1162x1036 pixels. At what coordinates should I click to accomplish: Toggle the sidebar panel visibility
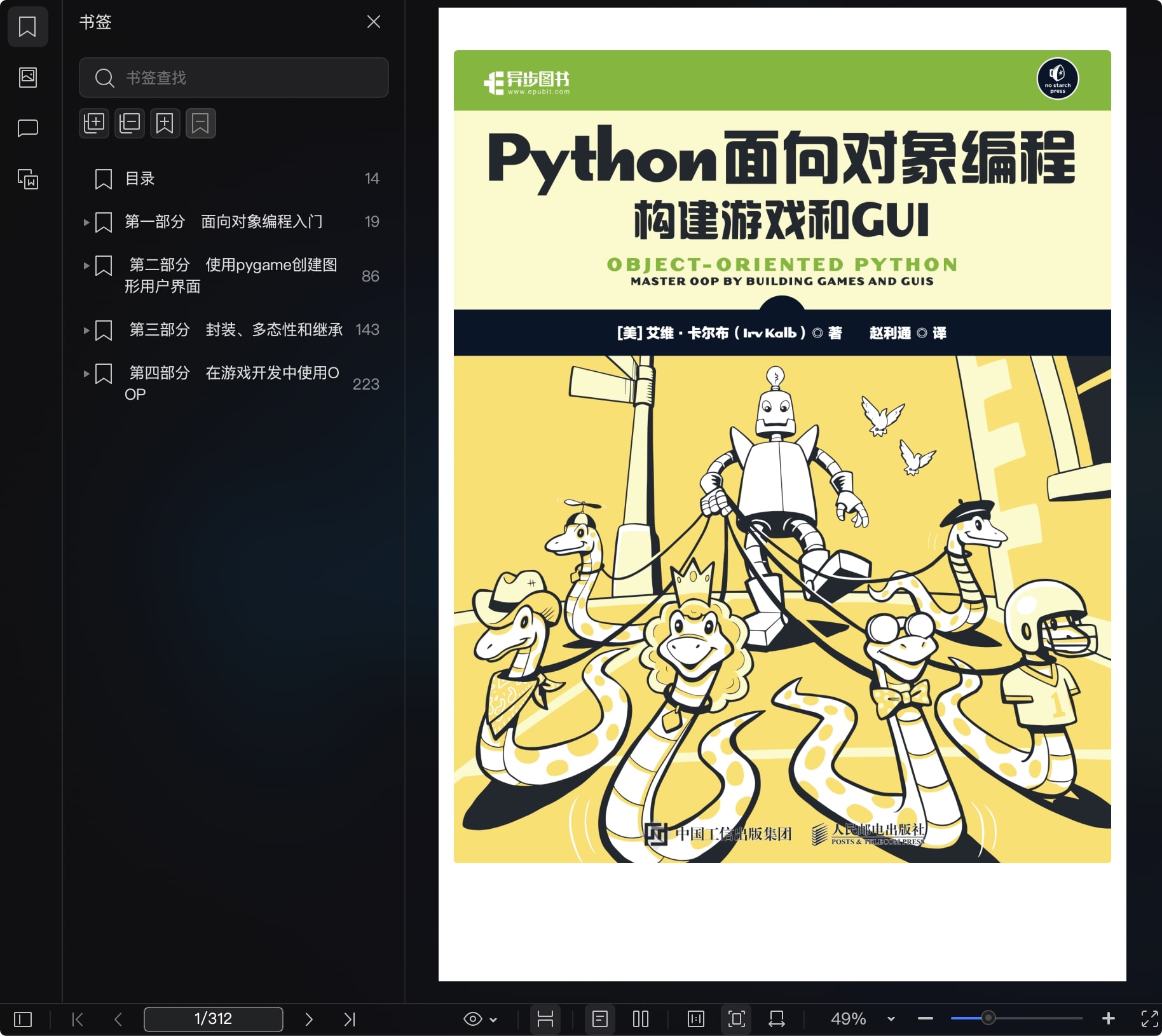pos(23,1019)
